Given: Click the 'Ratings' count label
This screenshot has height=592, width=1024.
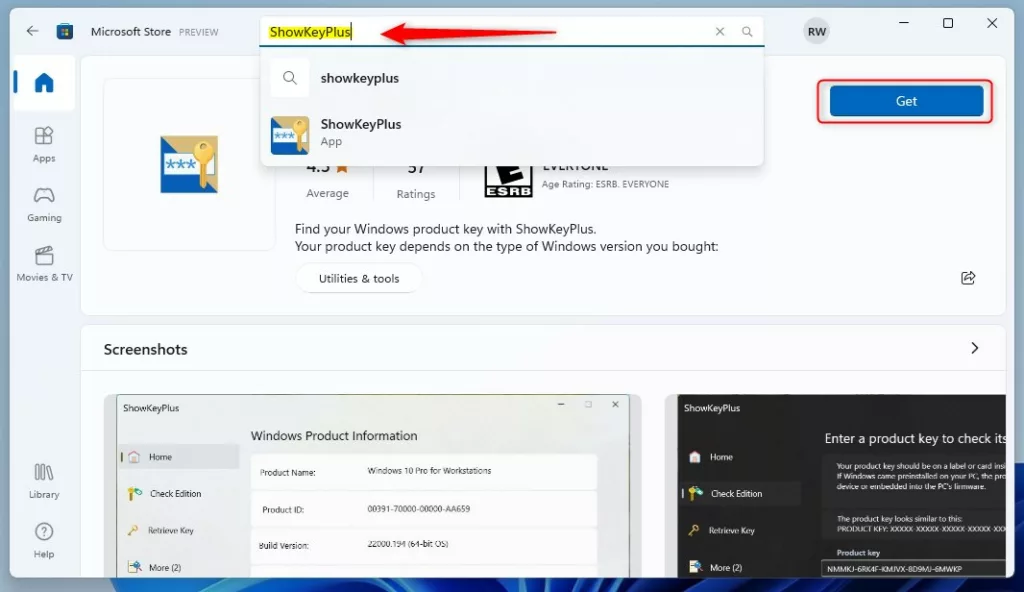Looking at the screenshot, I should click(415, 194).
